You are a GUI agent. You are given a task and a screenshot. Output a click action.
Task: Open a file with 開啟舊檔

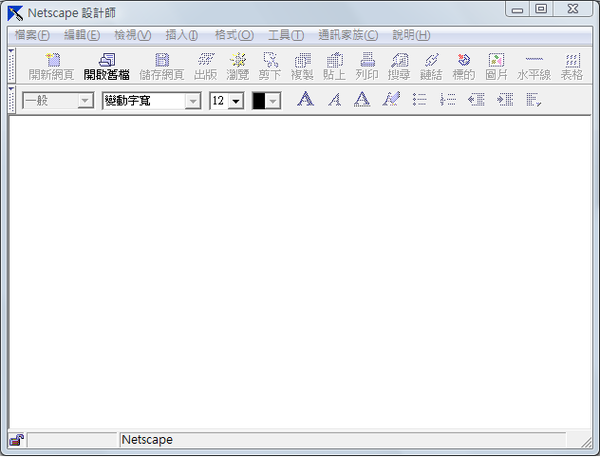click(107, 66)
